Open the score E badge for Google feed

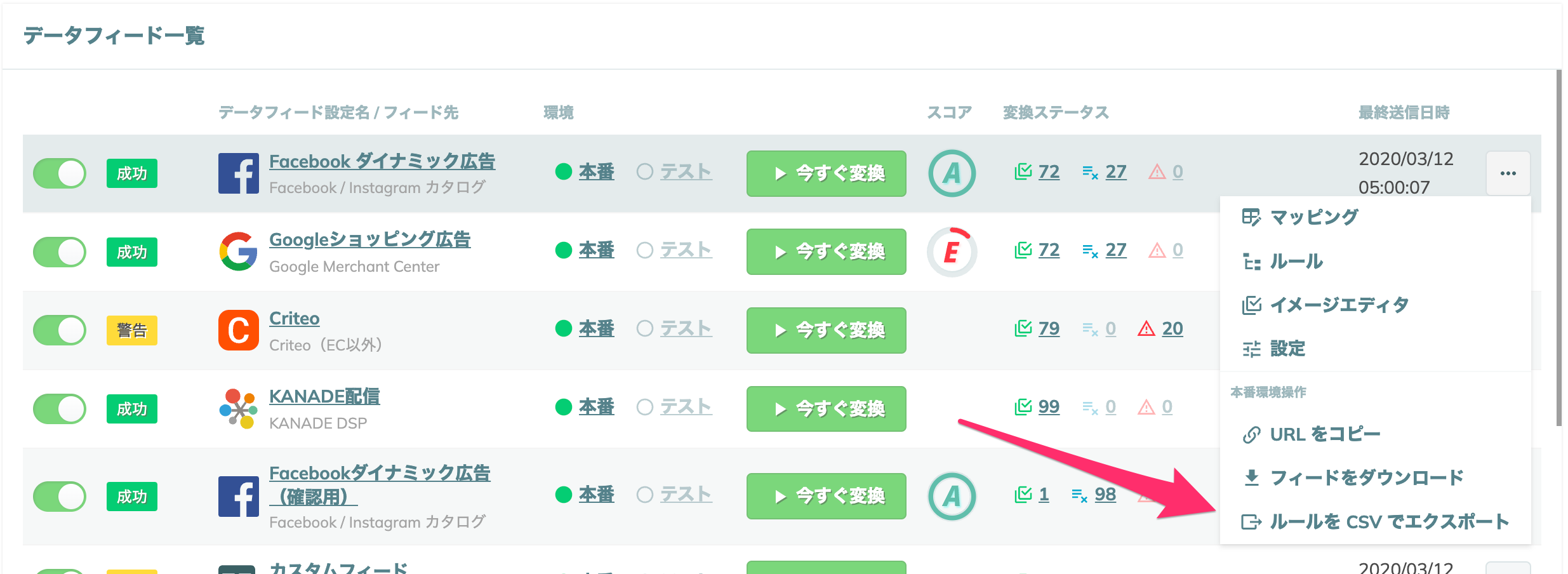[952, 251]
